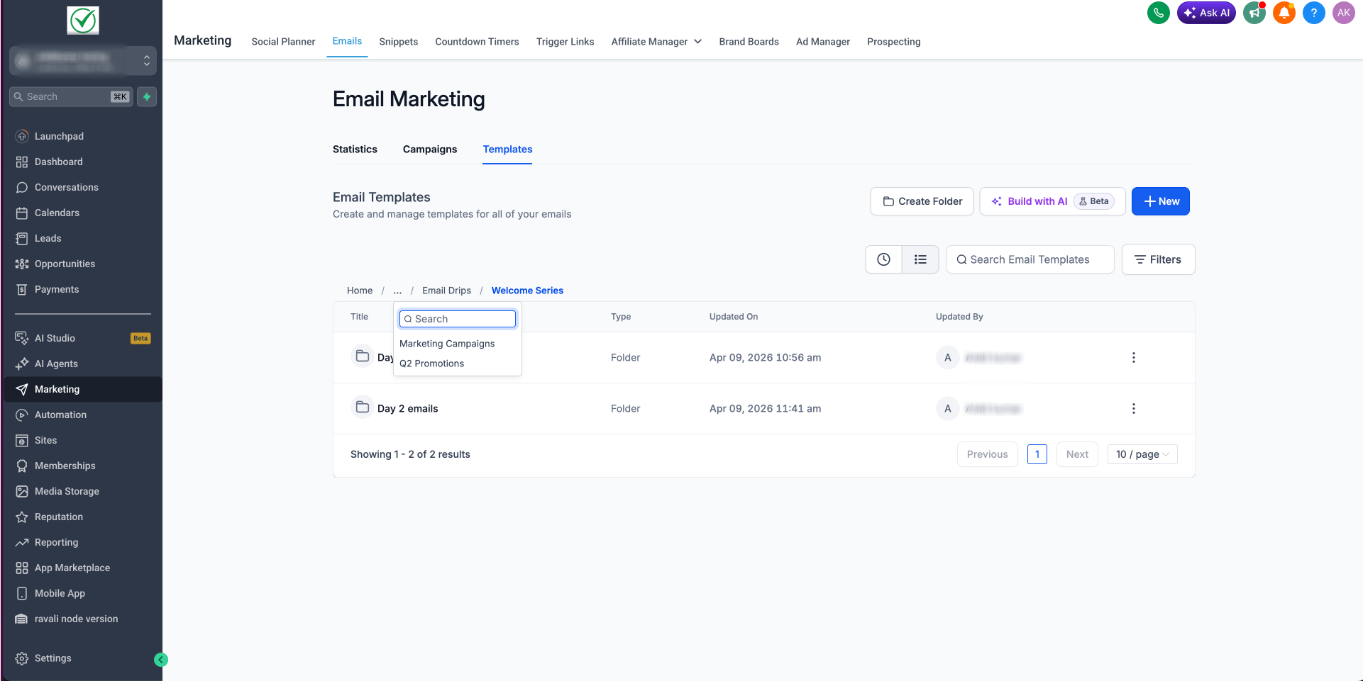Go to Email Drips breadcrumb
The height and width of the screenshot is (681, 1363).
[446, 291]
